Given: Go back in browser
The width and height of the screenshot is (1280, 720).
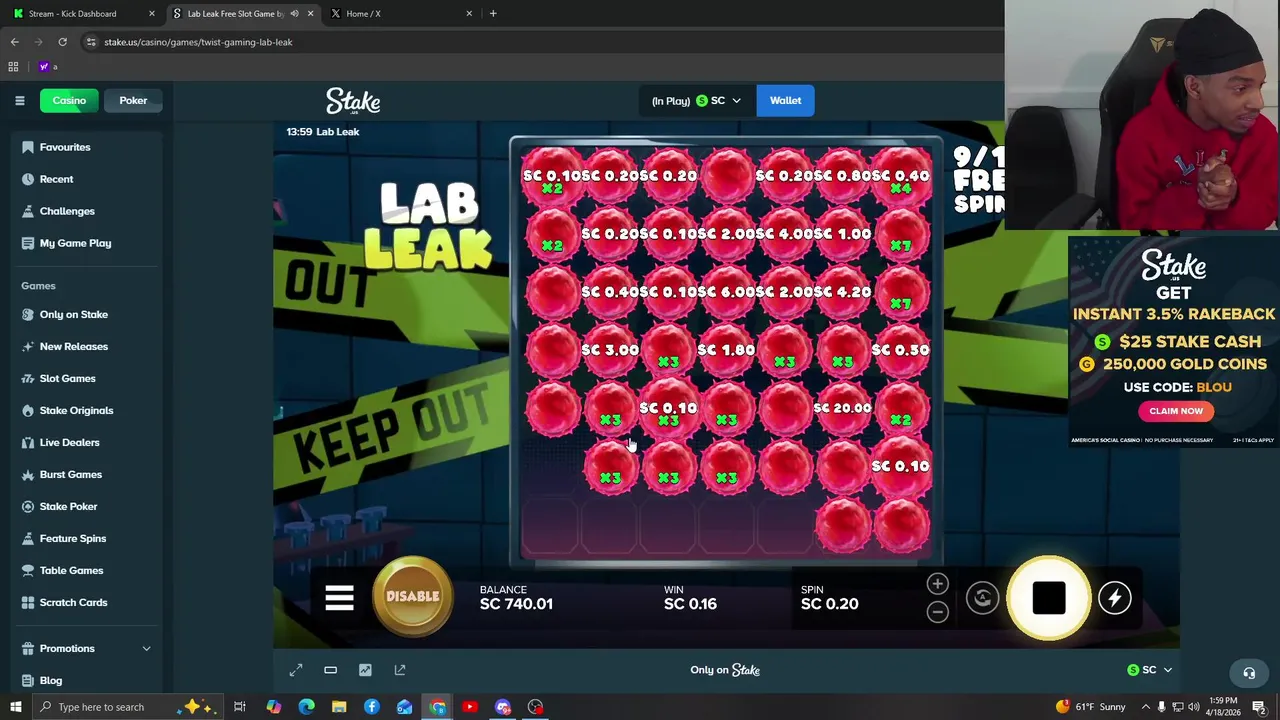Looking at the screenshot, I should 14,42.
